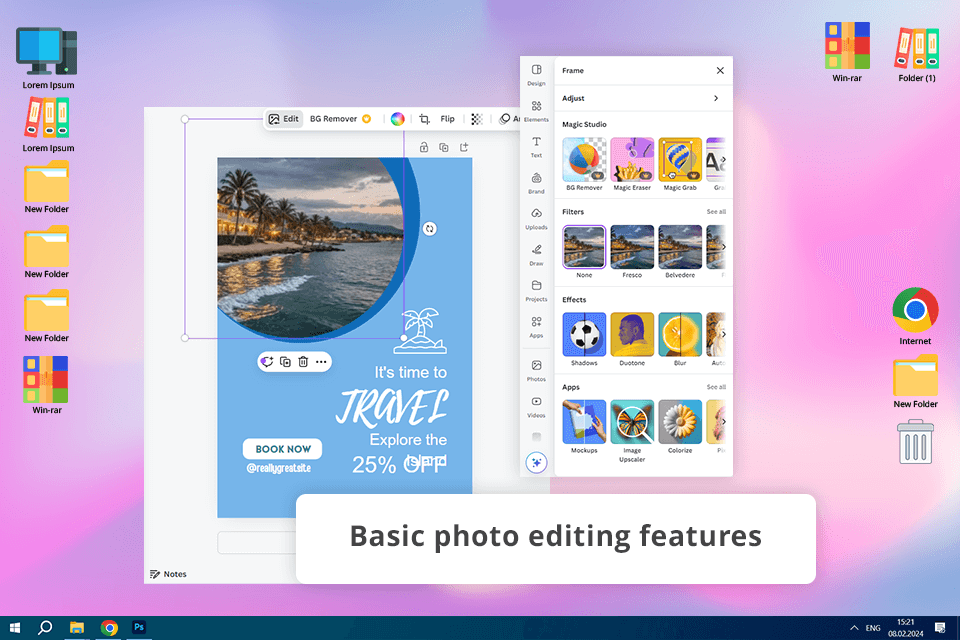Open the Notes button
The width and height of the screenshot is (960, 640).
168,574
